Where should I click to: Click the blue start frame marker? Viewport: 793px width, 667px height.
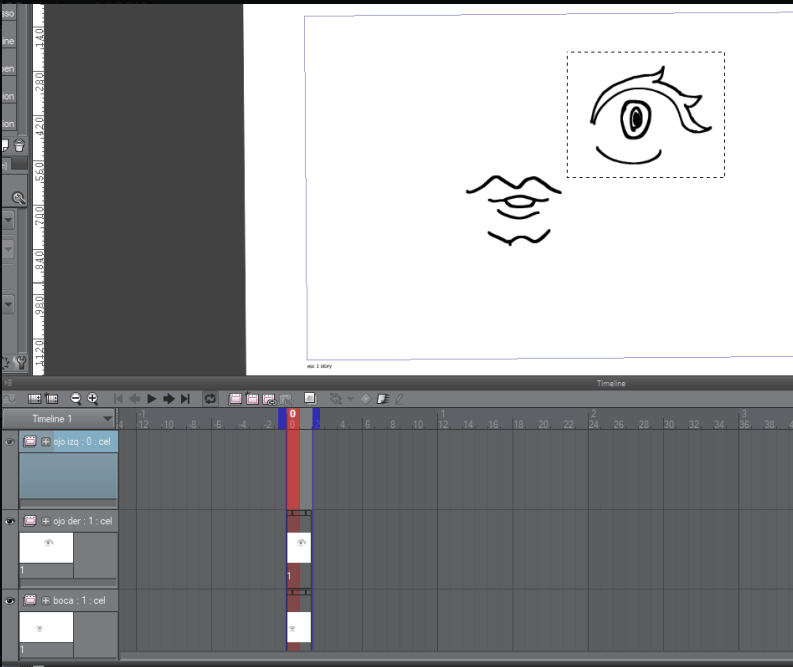coord(282,419)
